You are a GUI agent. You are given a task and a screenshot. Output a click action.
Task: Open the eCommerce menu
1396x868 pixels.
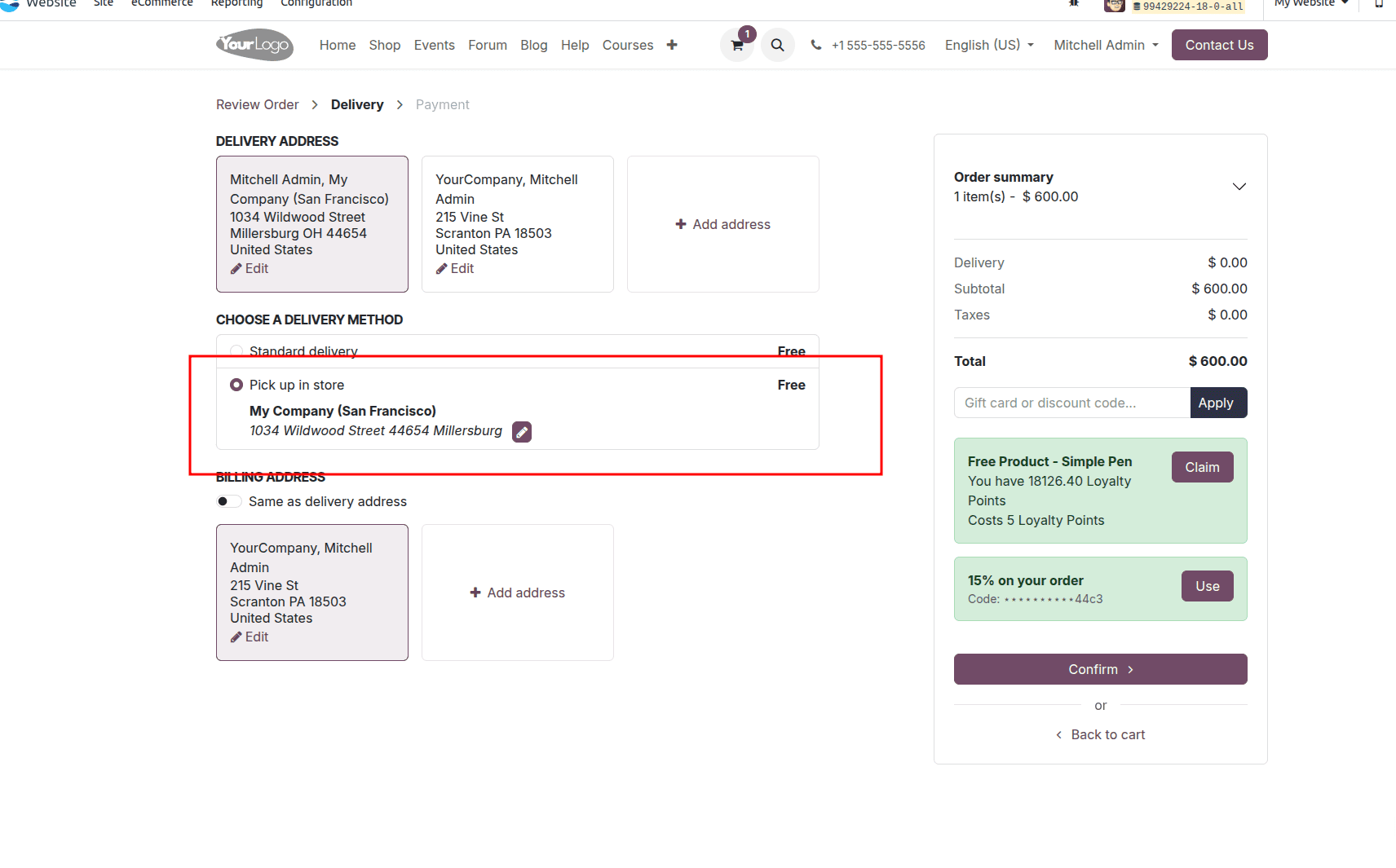(161, 3)
